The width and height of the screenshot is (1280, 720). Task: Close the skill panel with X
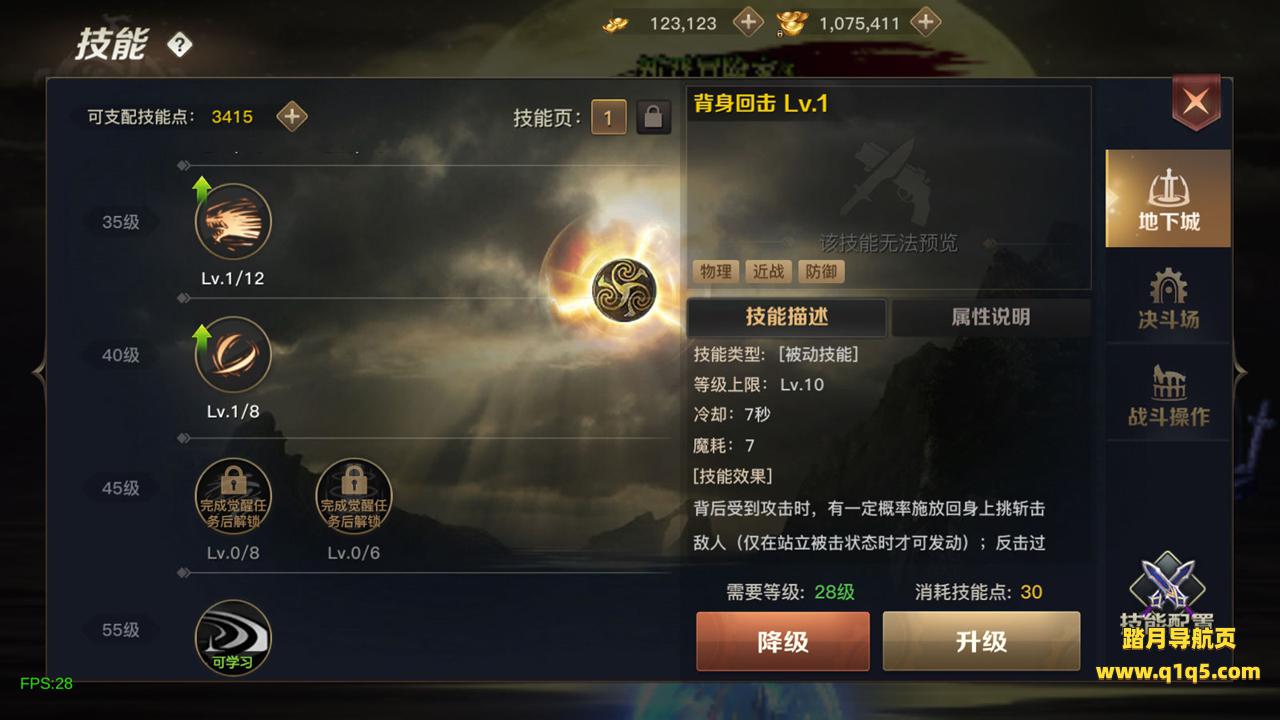point(1196,101)
